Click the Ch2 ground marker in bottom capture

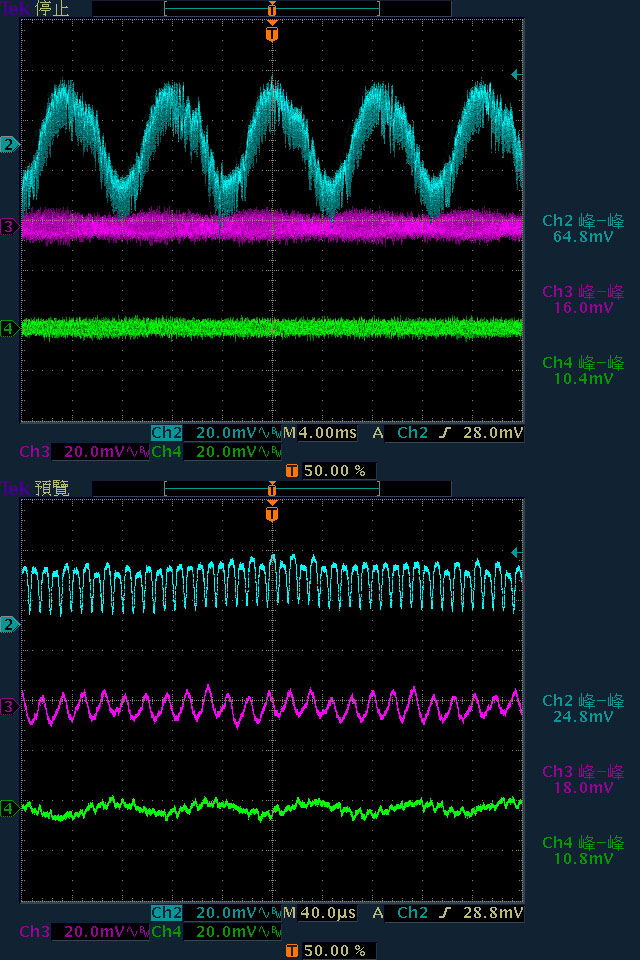coord(9,624)
